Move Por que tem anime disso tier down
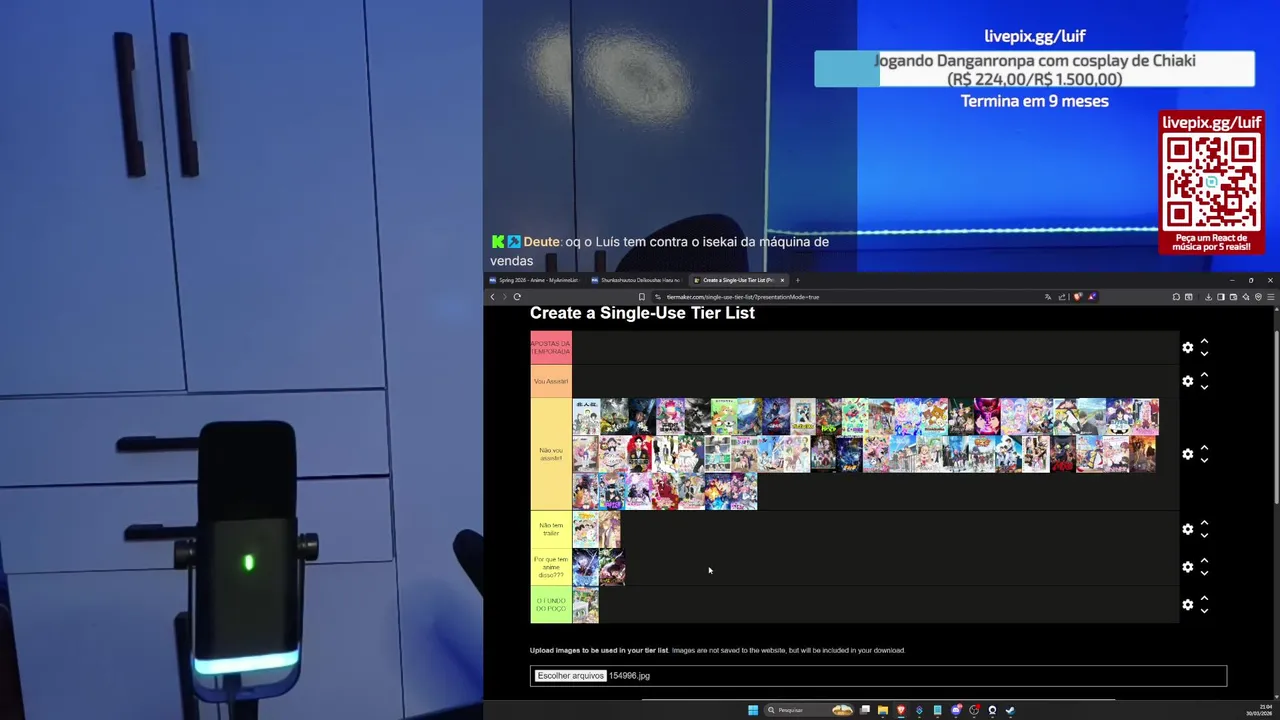1280x720 pixels. click(x=1204, y=573)
